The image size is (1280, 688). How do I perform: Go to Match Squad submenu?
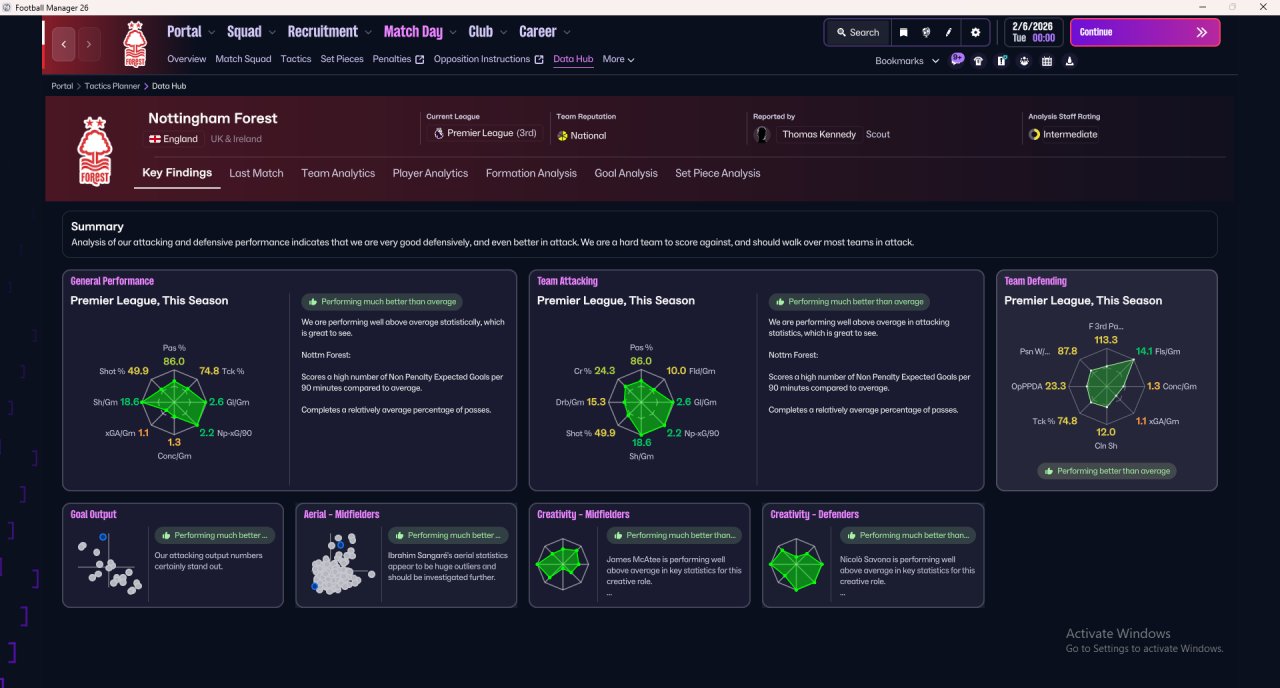coord(243,59)
